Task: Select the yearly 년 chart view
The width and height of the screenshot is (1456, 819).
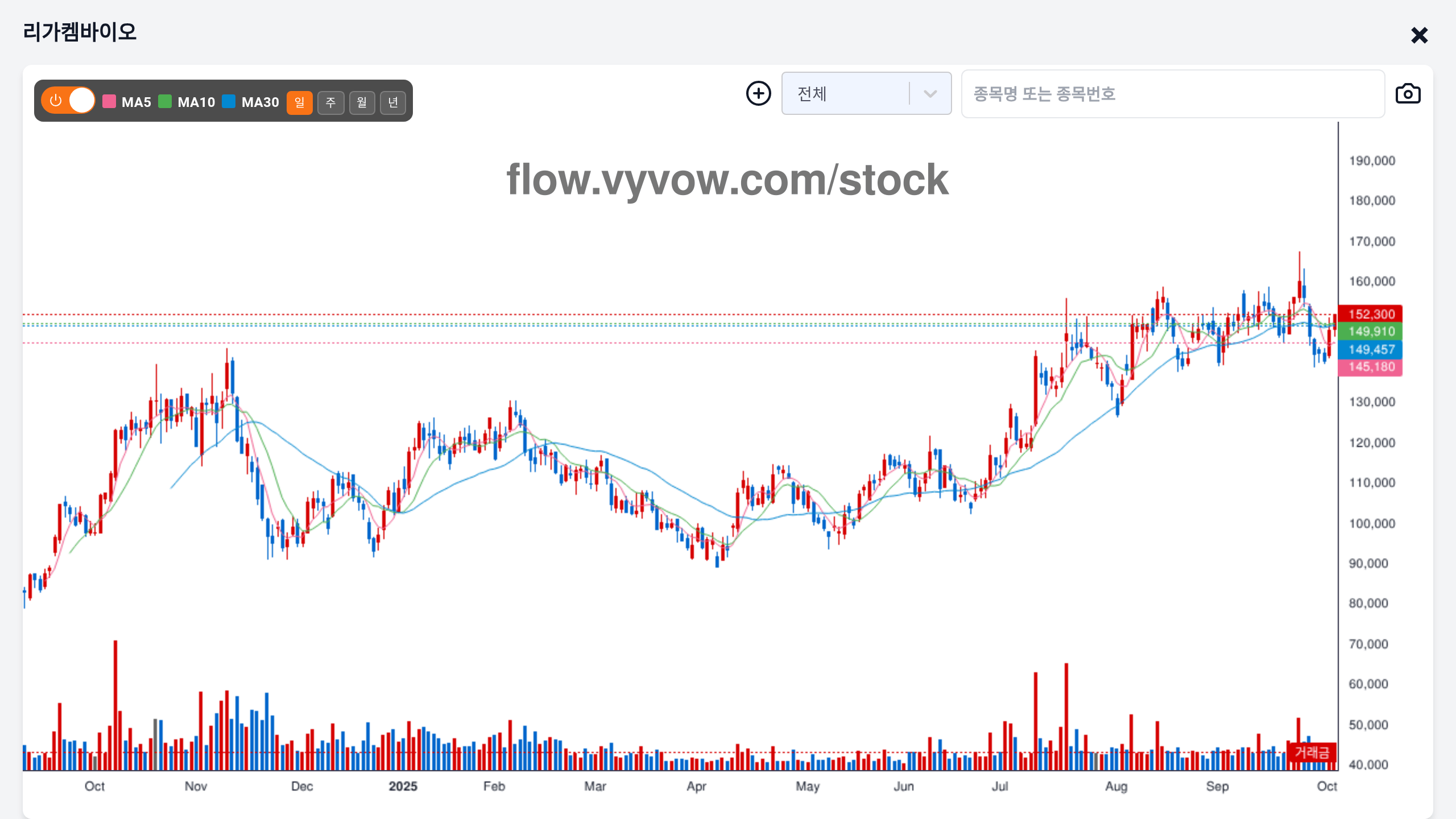Action: click(393, 103)
